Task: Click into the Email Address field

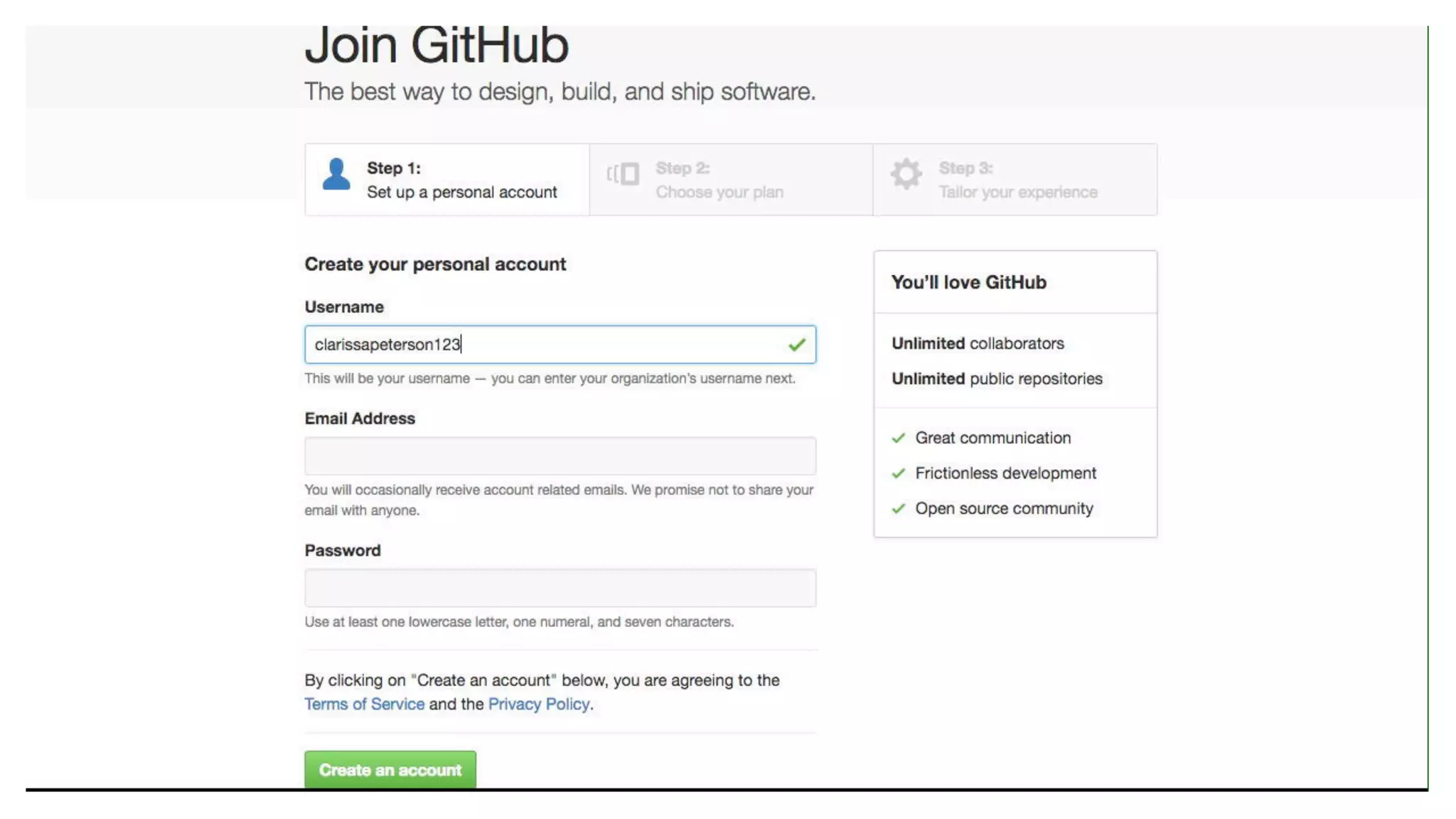Action: [x=560, y=456]
